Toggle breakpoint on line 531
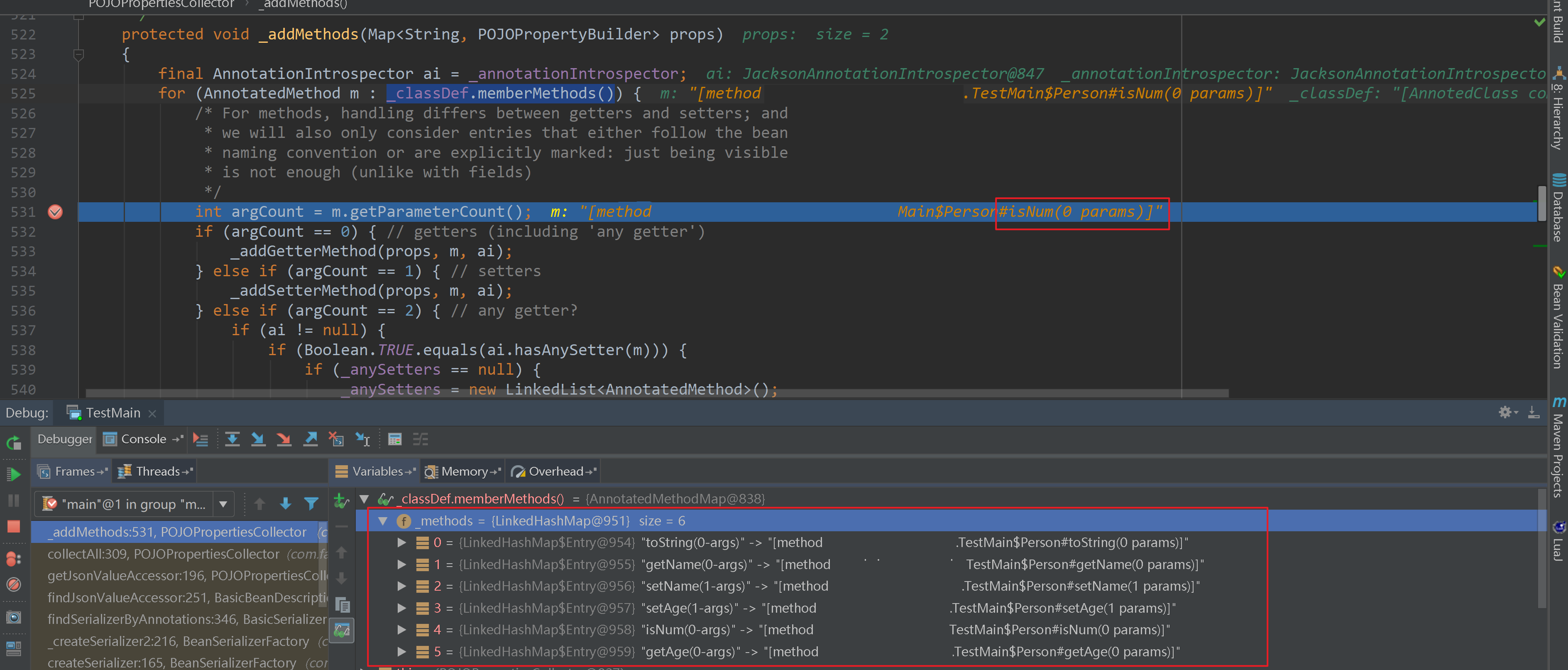This screenshot has width=1568, height=670. (55, 212)
